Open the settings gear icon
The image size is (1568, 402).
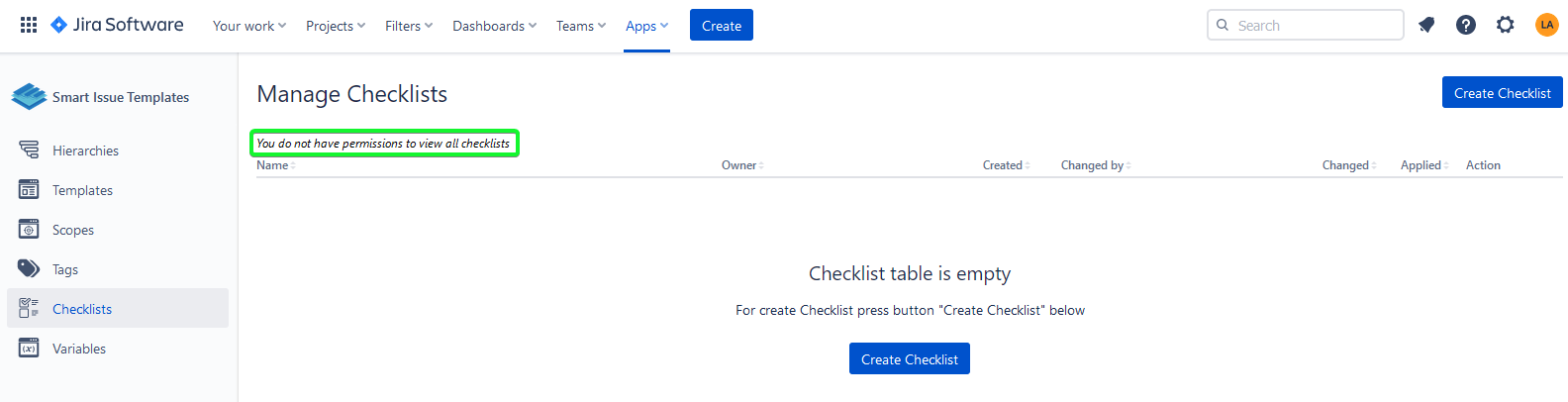tap(1506, 25)
